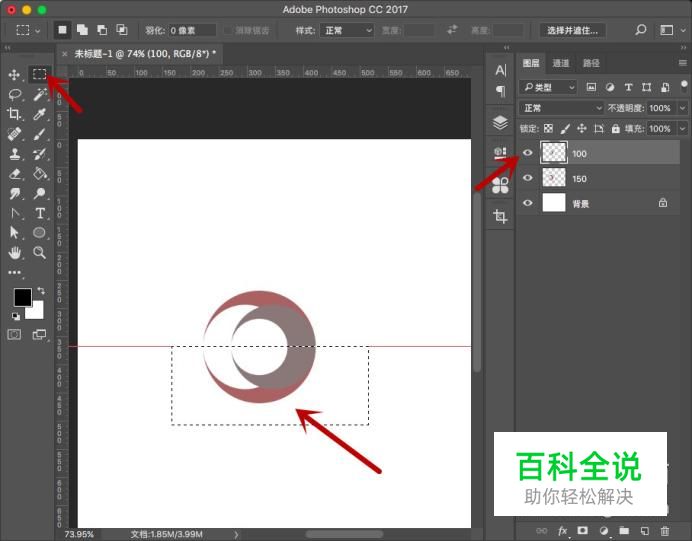Choose Intersect with Selection mode

point(122,30)
